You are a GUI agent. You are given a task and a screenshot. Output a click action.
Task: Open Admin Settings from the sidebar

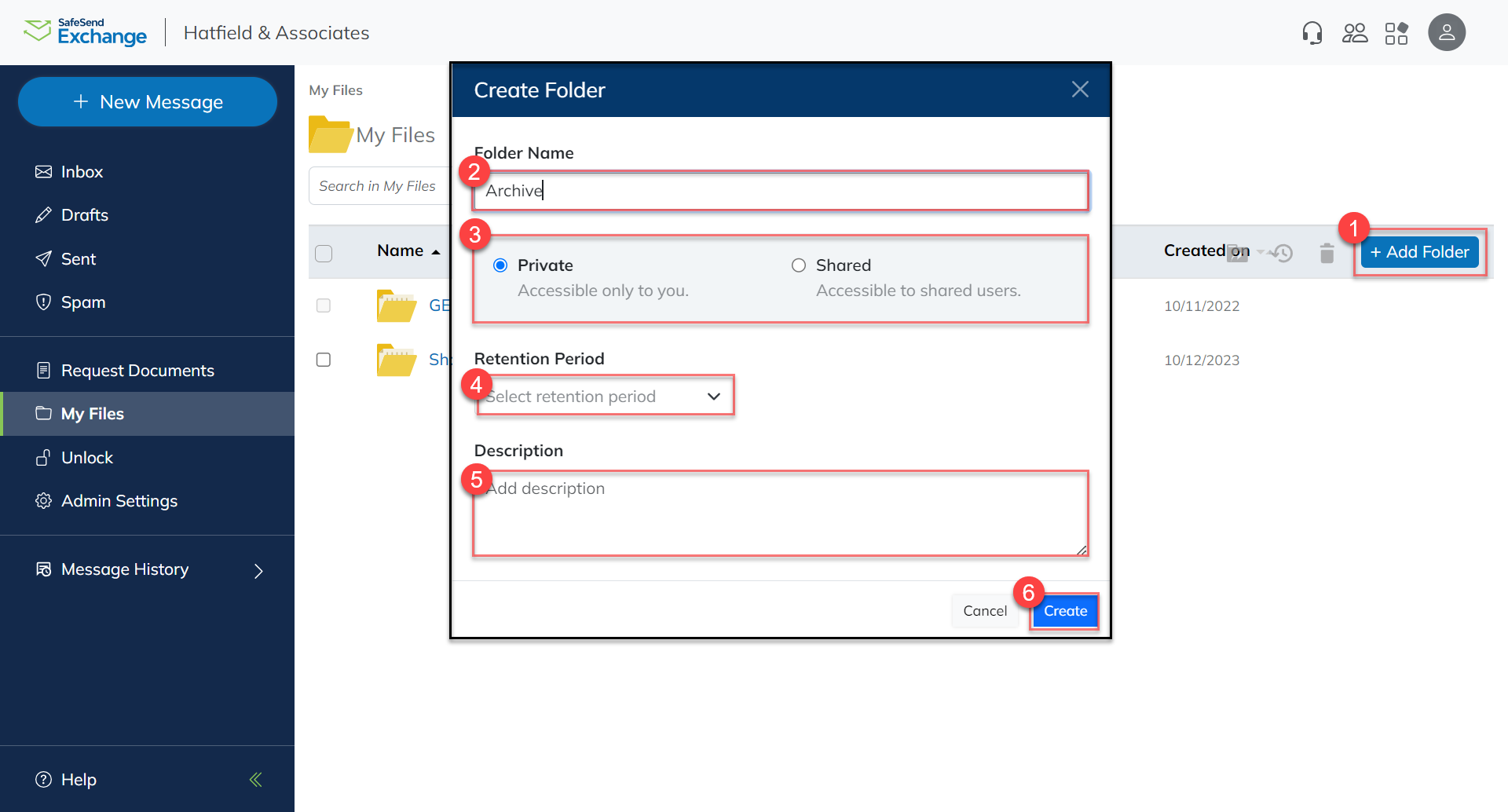pyautogui.click(x=119, y=500)
